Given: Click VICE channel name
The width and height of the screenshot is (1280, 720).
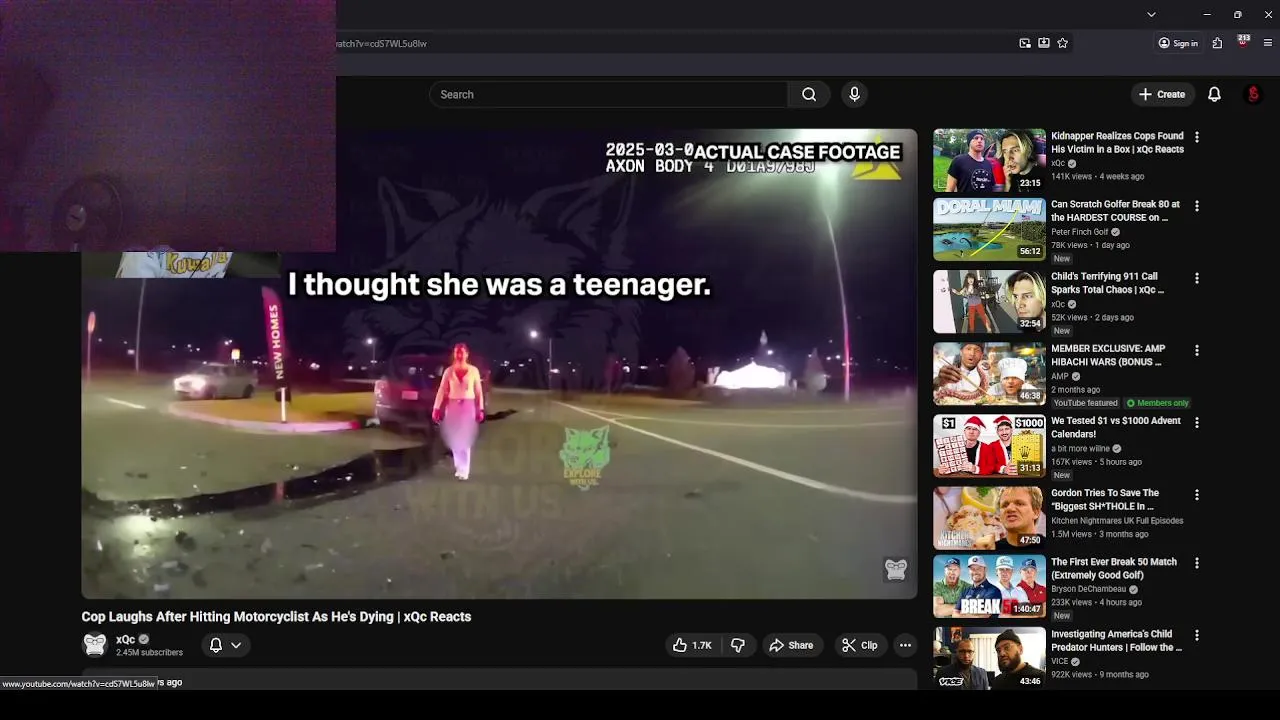Looking at the screenshot, I should pos(1060,661).
